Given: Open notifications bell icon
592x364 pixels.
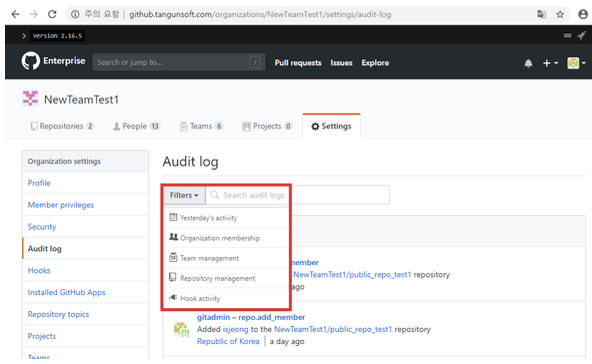Looking at the screenshot, I should pos(528,63).
